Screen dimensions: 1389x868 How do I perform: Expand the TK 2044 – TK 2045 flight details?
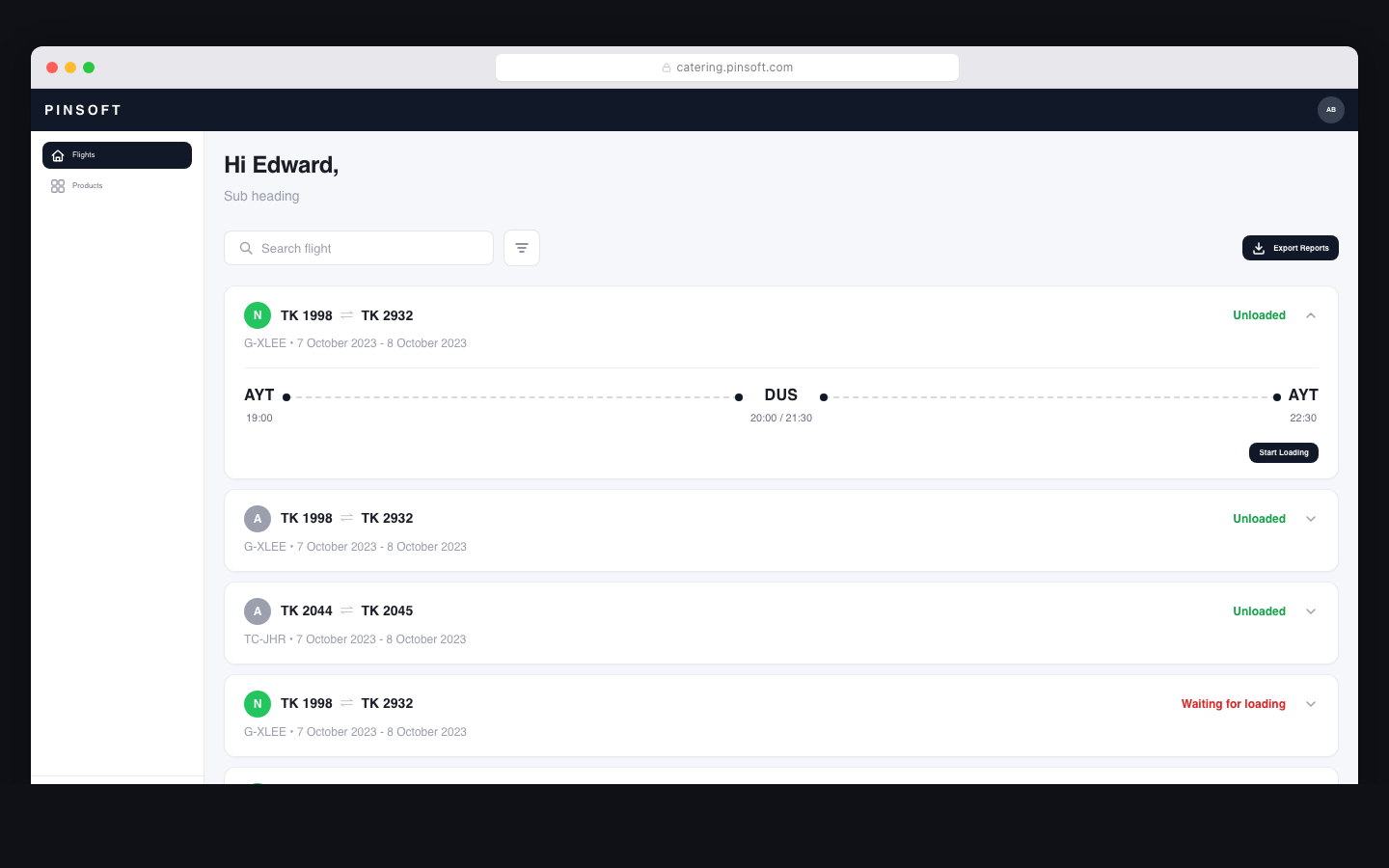click(x=1311, y=610)
